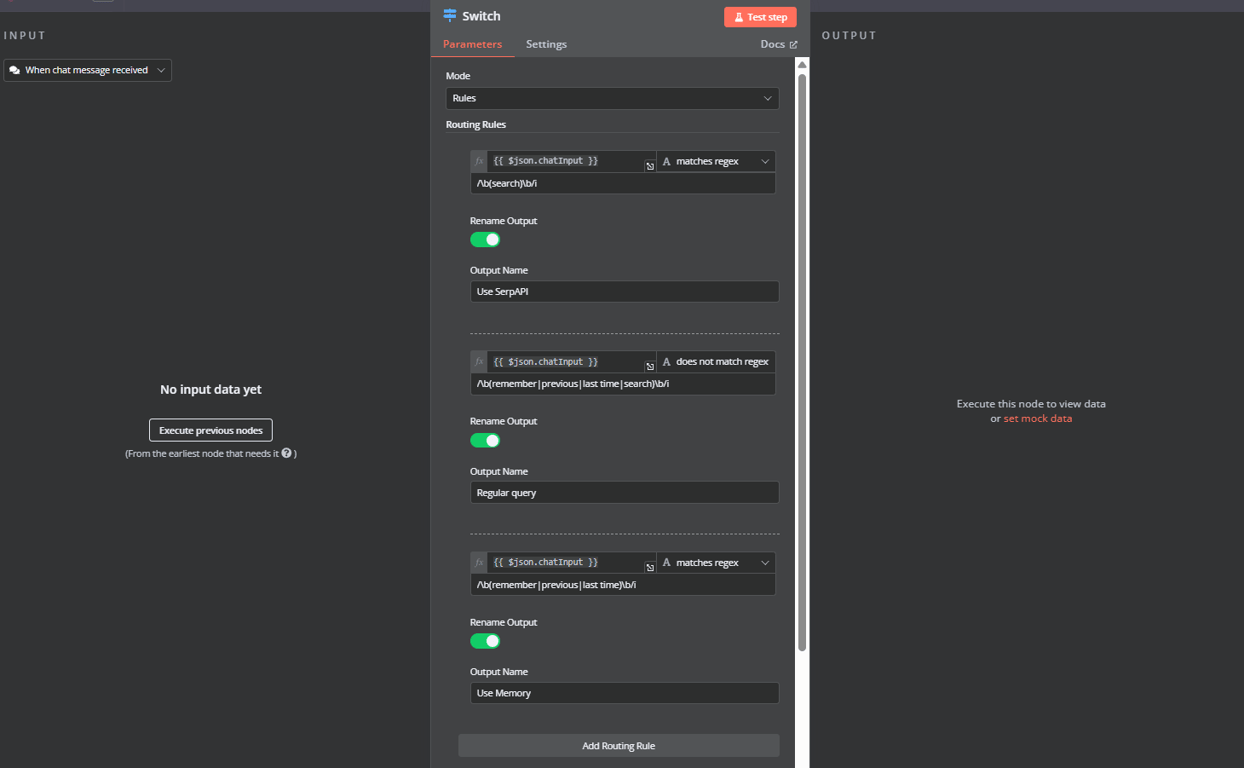The image size is (1244, 768).
Task: Click the set mock data link in the output panel
Action: click(x=1037, y=417)
